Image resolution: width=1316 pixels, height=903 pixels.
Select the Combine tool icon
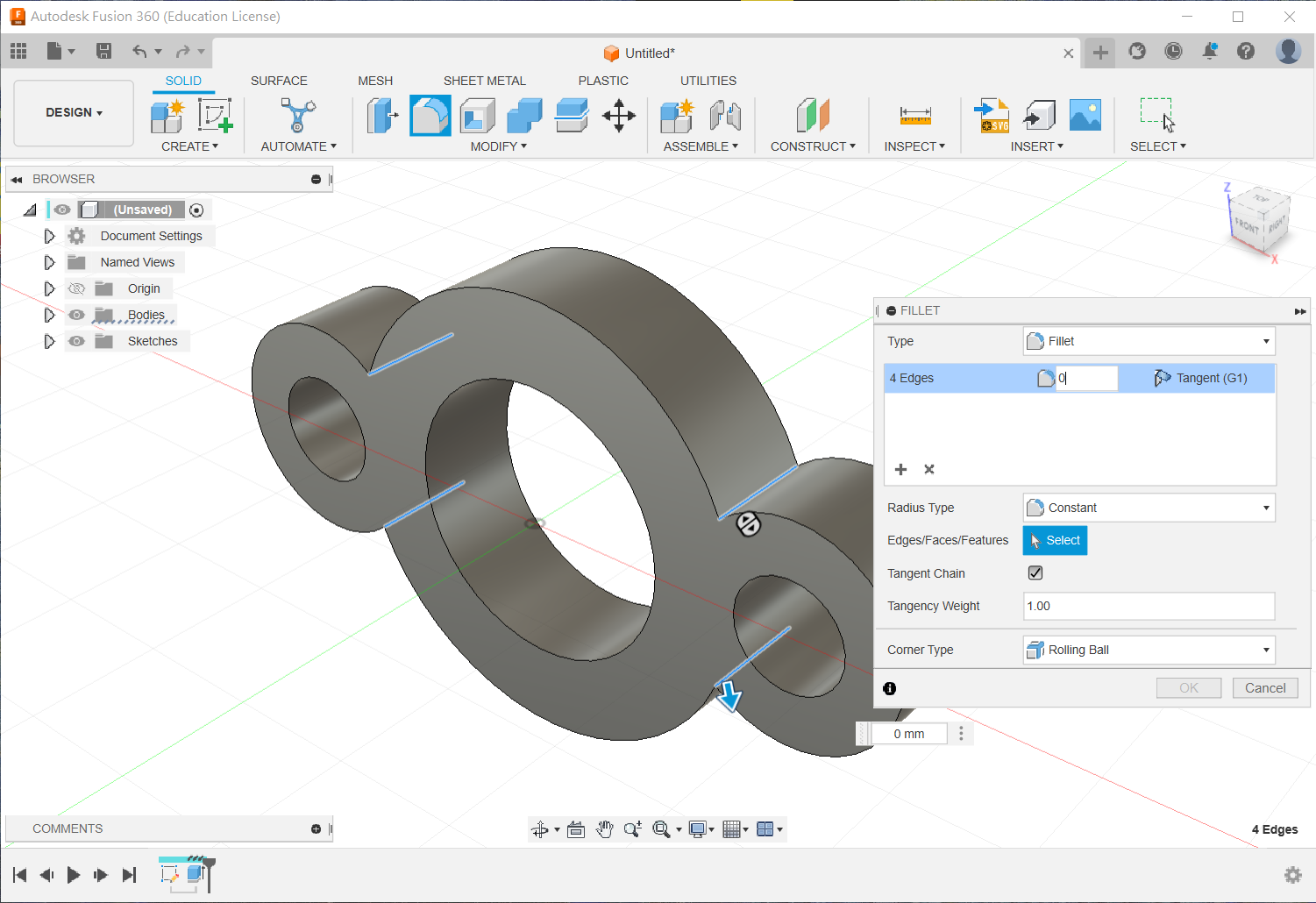click(524, 116)
